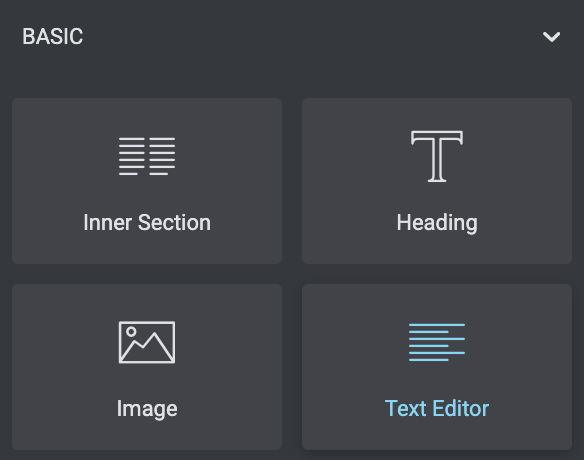
Task: Click the highlighted "Text Editor" label
Action: point(437,408)
